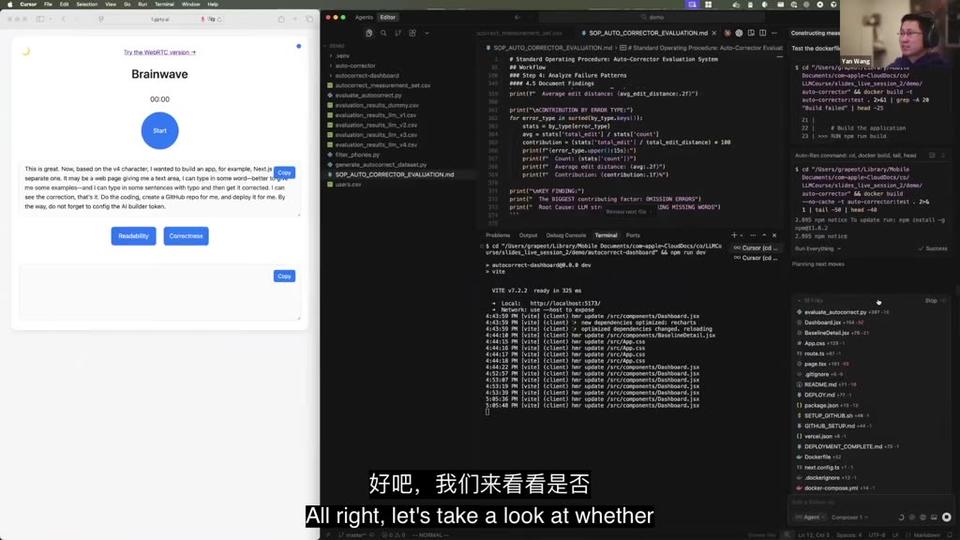Click the image attach icon in chat input
The image size is (960, 540).
(x=934, y=517)
